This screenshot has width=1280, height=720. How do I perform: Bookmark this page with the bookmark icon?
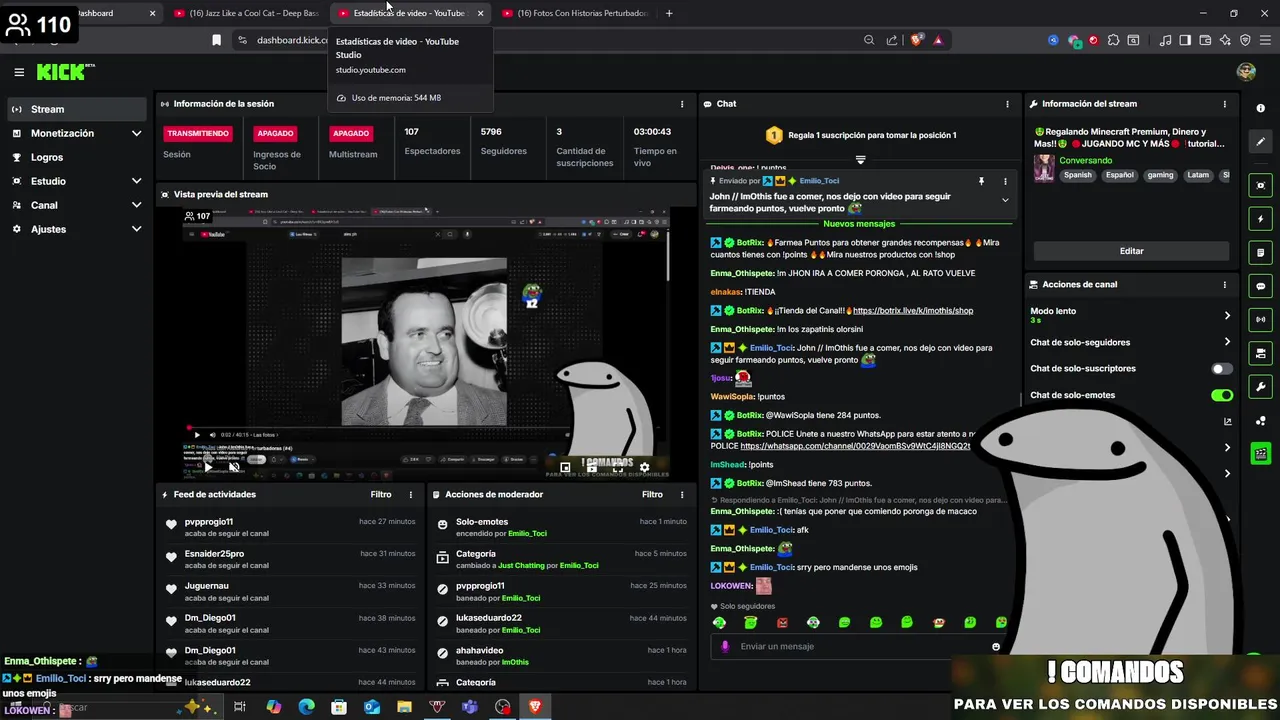point(216,40)
